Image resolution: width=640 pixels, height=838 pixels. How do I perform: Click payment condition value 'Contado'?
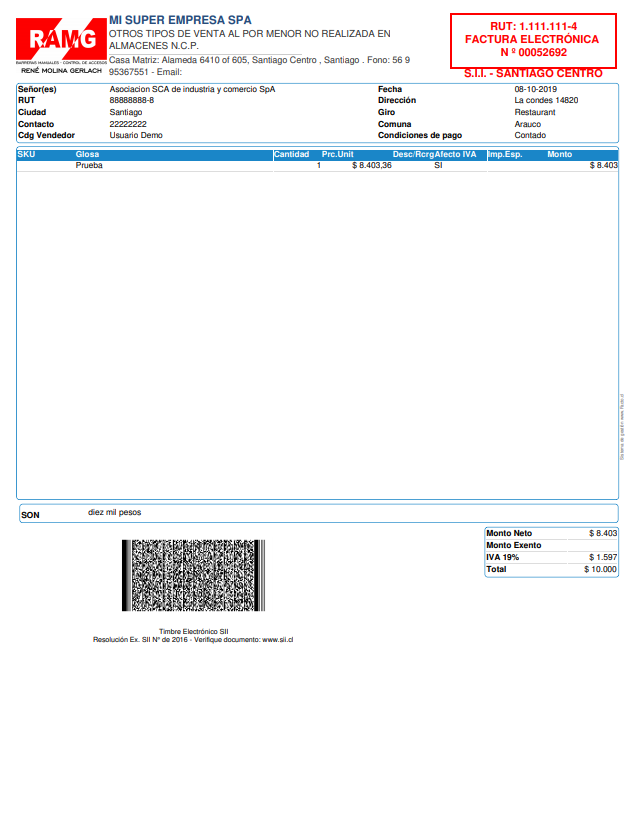[x=530, y=135]
